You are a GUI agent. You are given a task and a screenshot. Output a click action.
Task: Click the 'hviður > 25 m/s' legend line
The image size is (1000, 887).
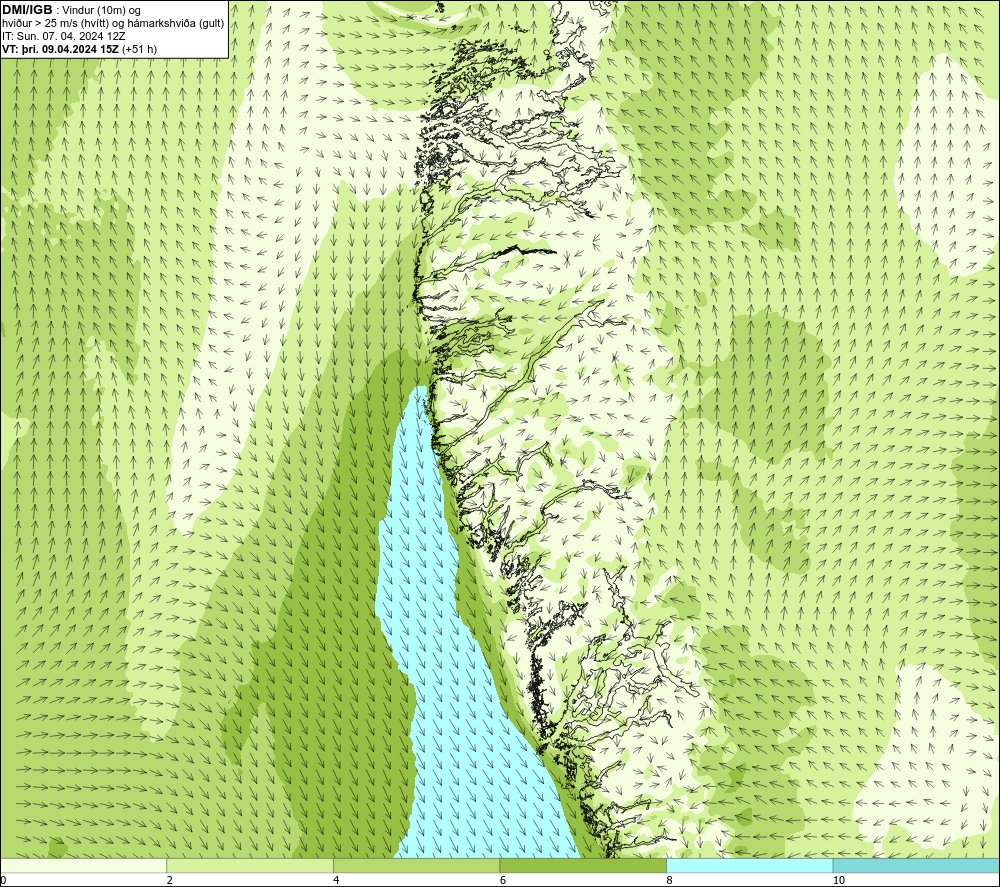pyautogui.click(x=113, y=24)
